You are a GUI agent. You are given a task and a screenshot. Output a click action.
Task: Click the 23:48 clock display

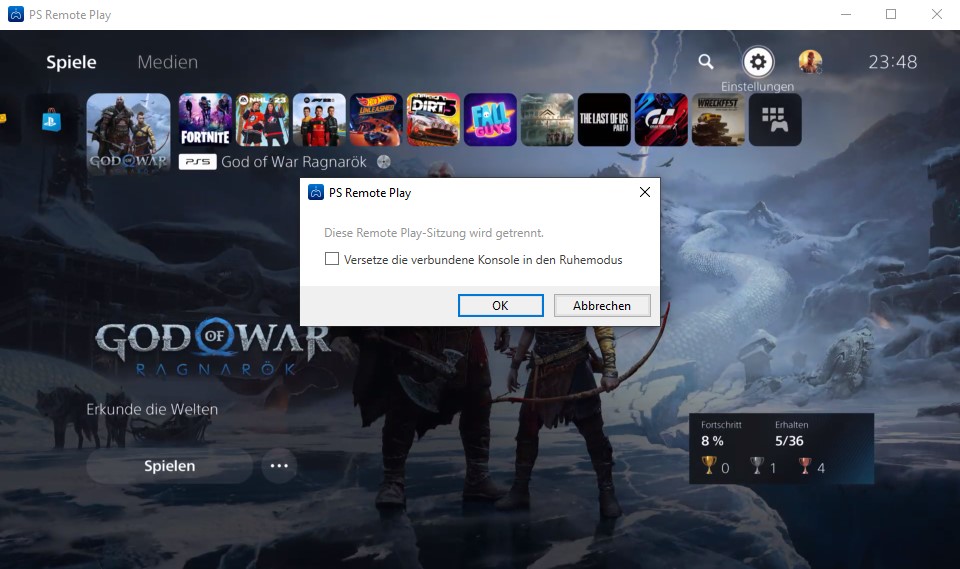893,62
